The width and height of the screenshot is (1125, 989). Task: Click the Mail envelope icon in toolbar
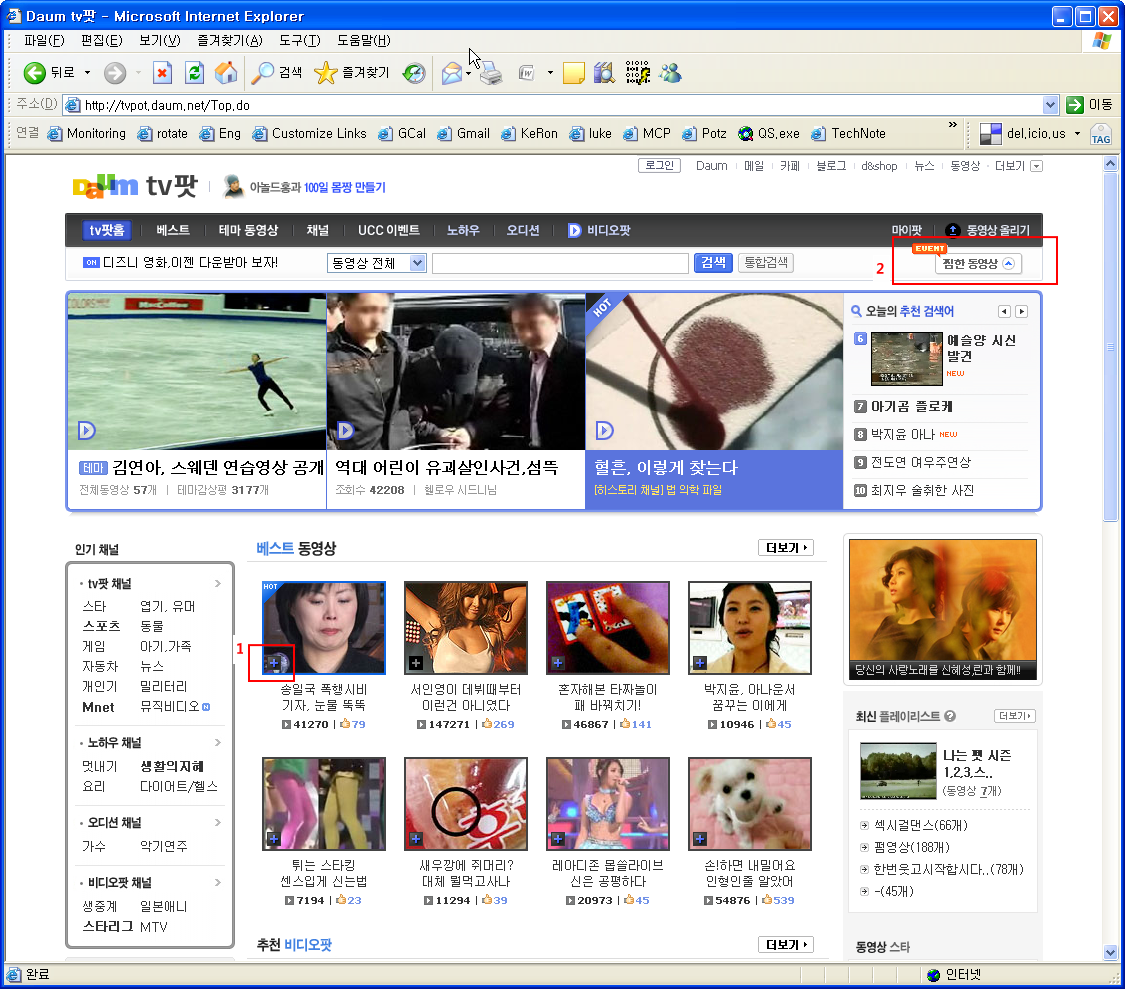click(452, 72)
